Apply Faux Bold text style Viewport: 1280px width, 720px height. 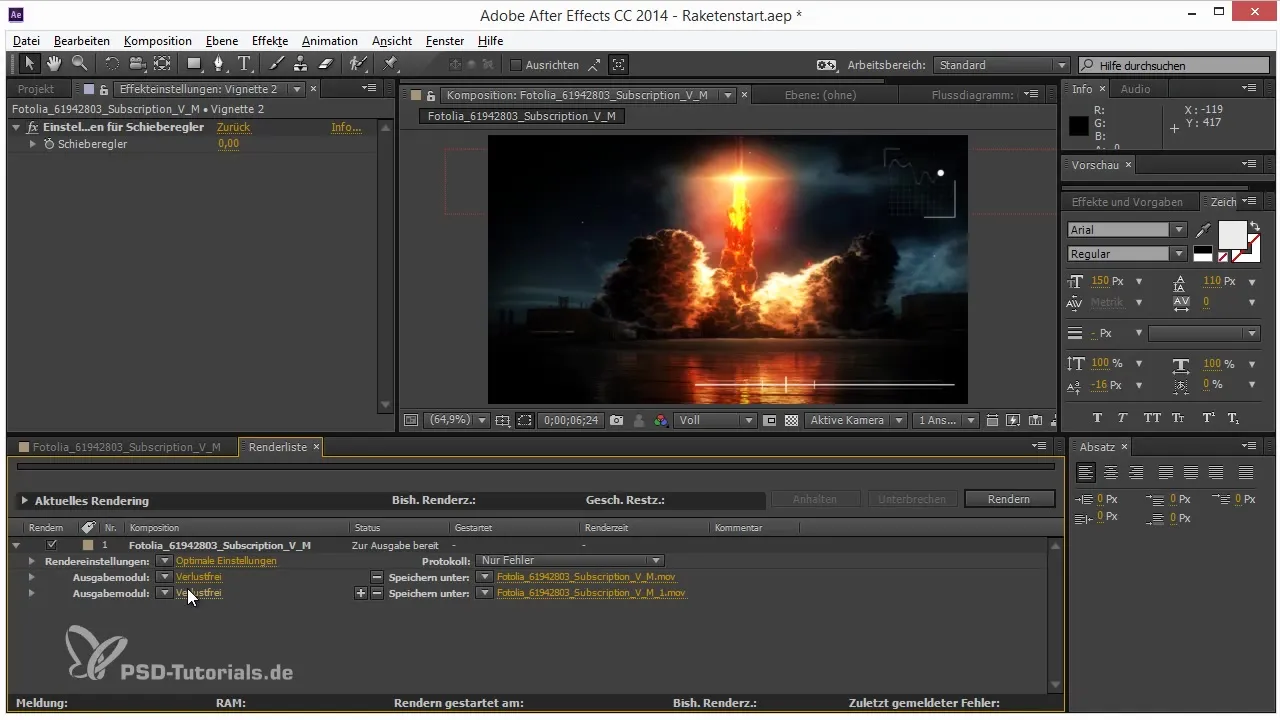[1097, 418]
